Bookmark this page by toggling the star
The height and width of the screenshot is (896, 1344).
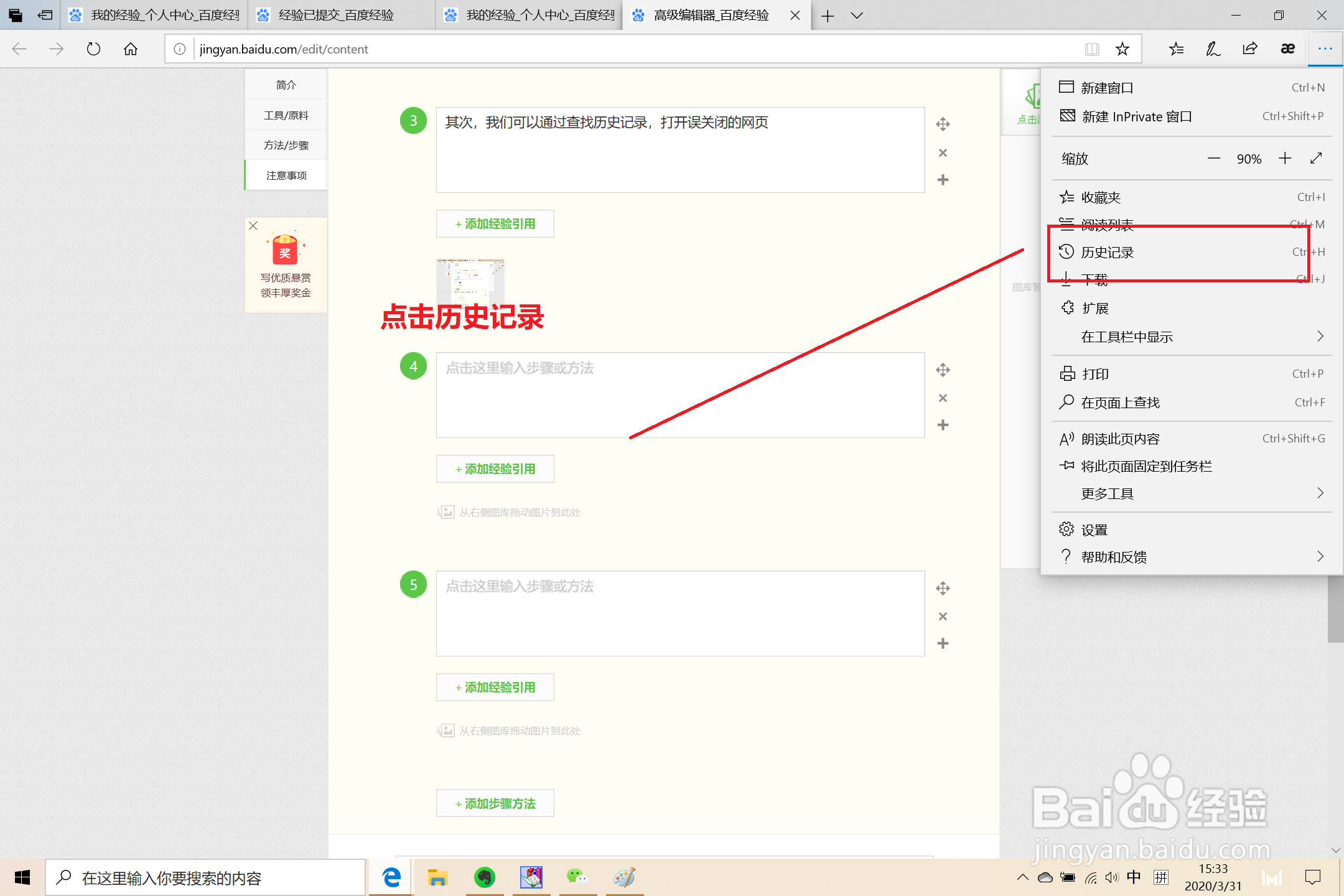coord(1122,49)
